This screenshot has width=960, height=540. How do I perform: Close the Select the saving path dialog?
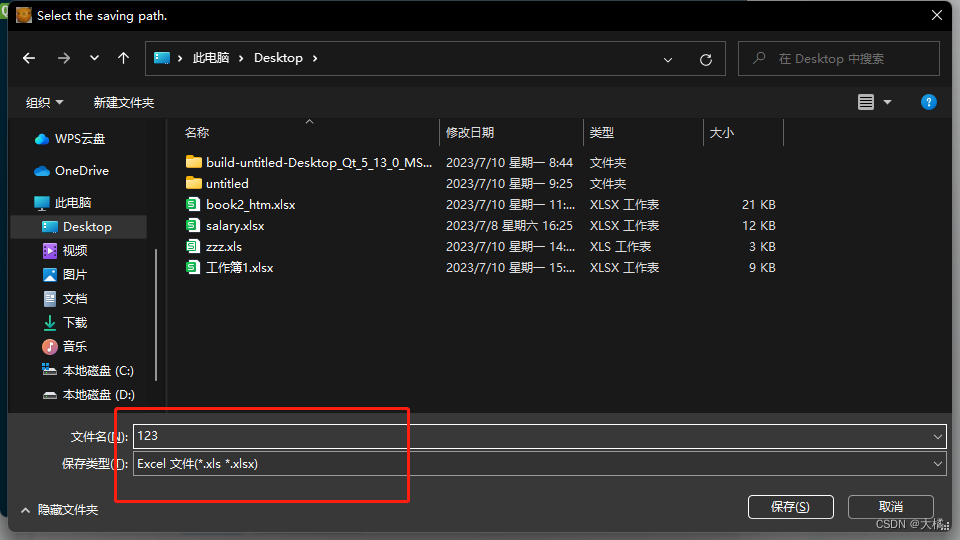coord(937,15)
